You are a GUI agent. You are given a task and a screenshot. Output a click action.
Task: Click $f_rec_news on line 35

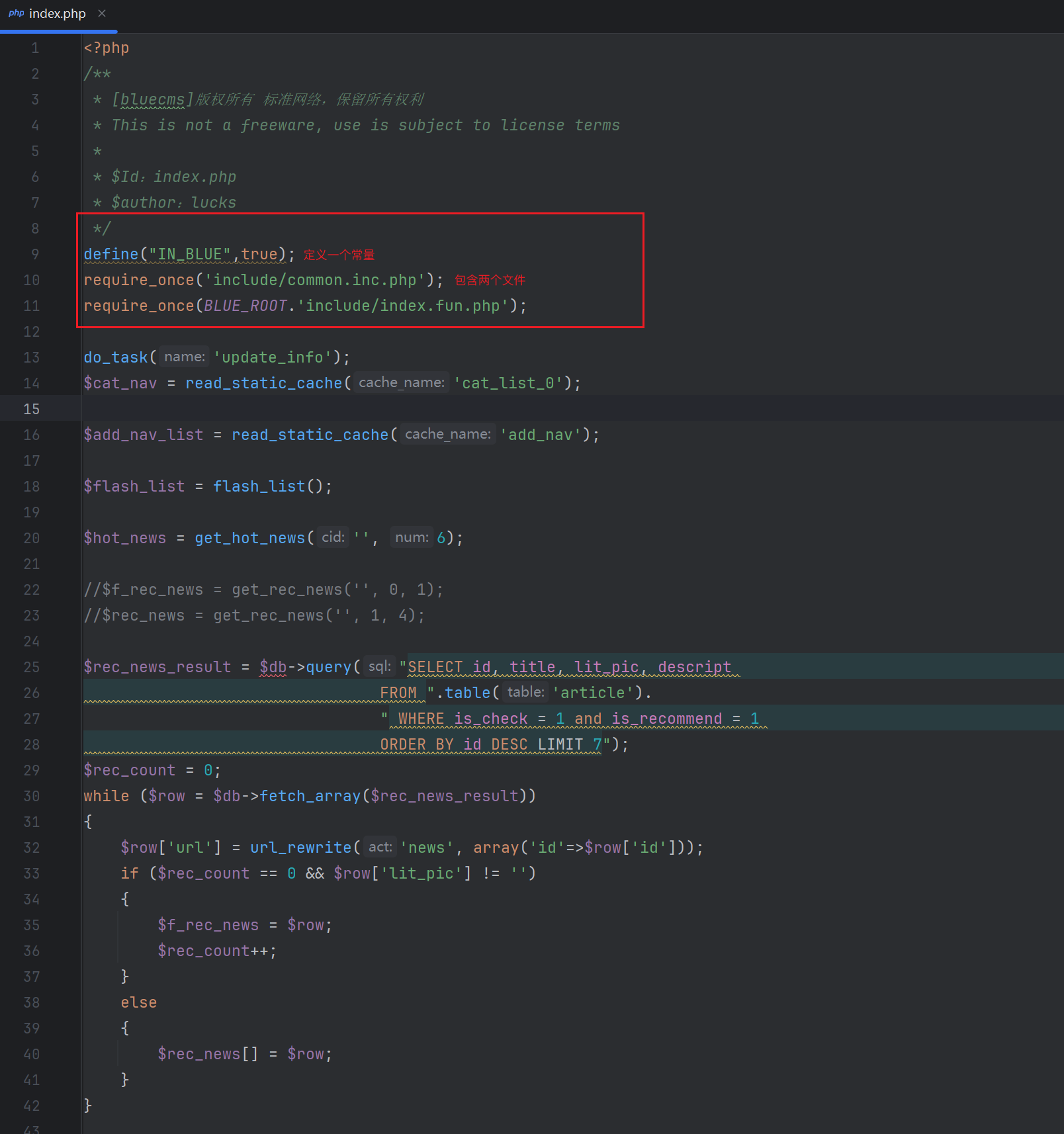point(208,925)
